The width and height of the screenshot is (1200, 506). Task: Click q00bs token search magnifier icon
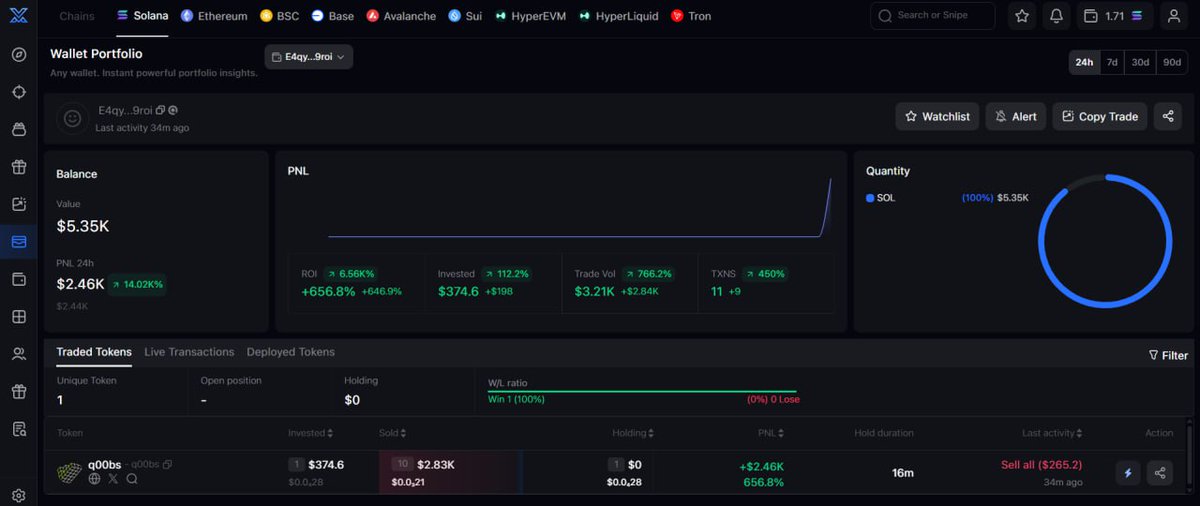coord(132,479)
